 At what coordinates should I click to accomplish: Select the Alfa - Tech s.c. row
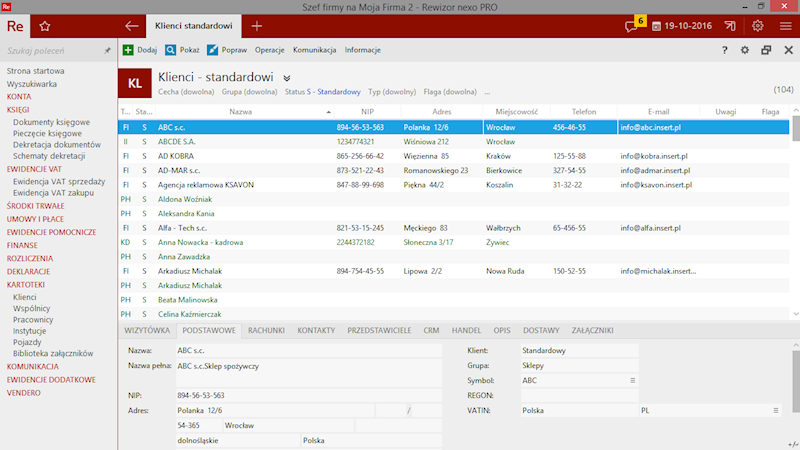pyautogui.click(x=454, y=228)
